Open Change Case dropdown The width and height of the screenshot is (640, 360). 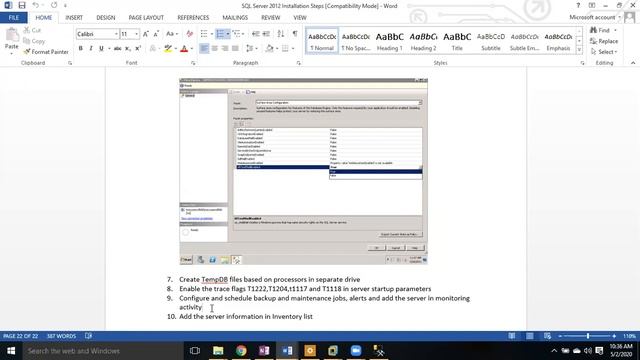point(172,34)
